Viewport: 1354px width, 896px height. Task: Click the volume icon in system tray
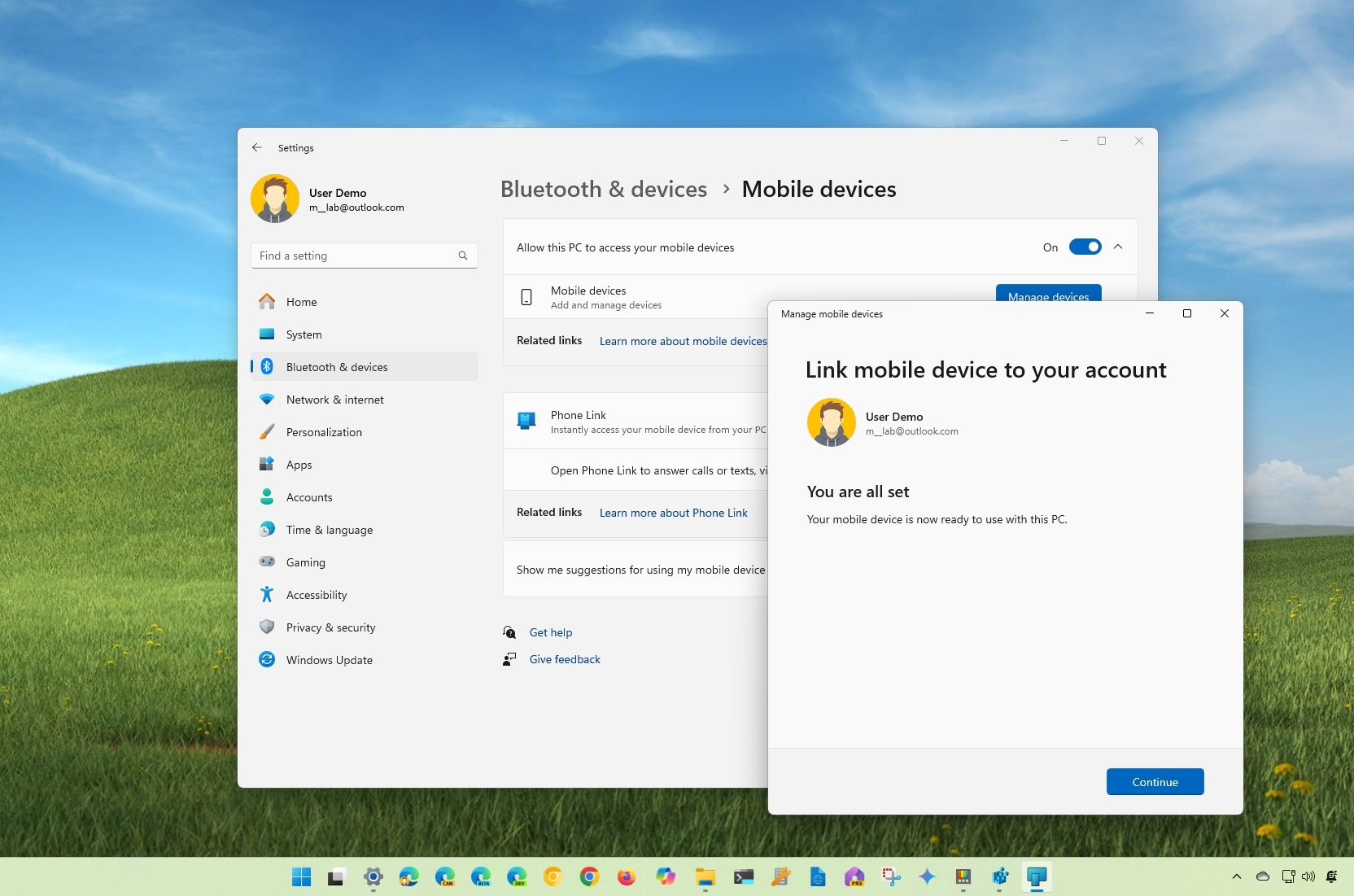(1308, 876)
